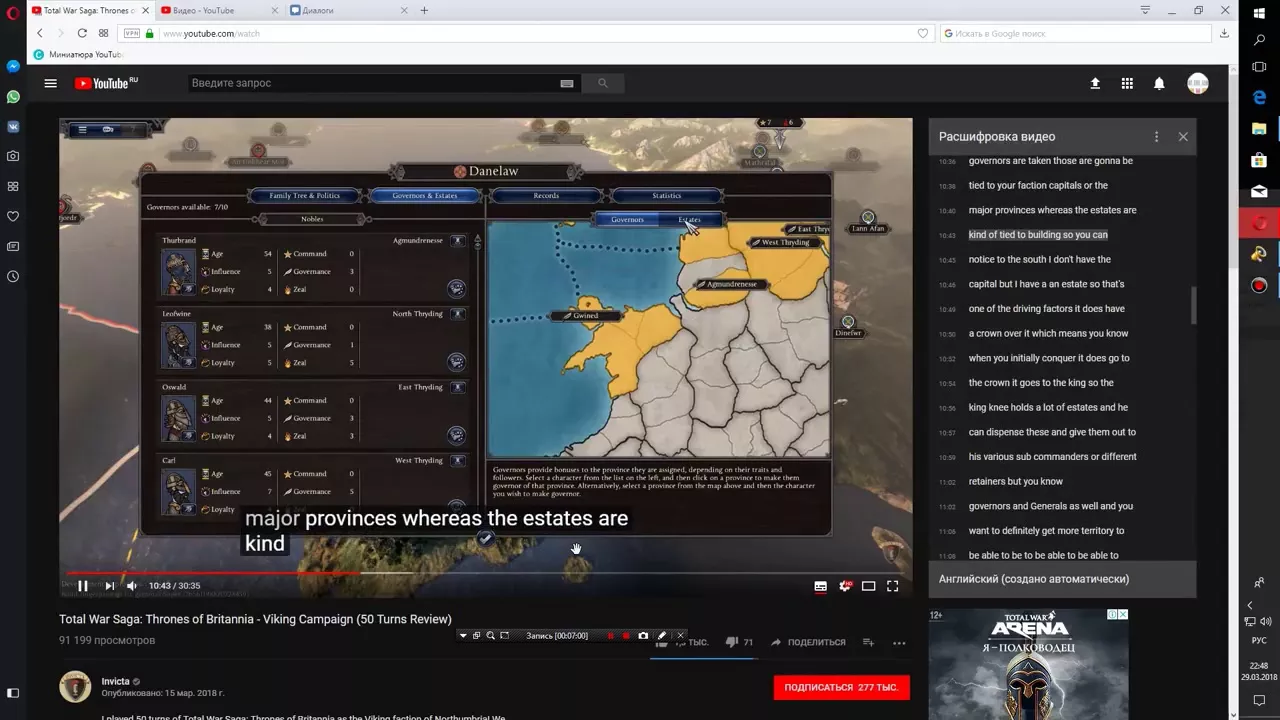Screen dimensions: 1280x720
Task: Open the Invicta channel name link
Action: pos(115,681)
